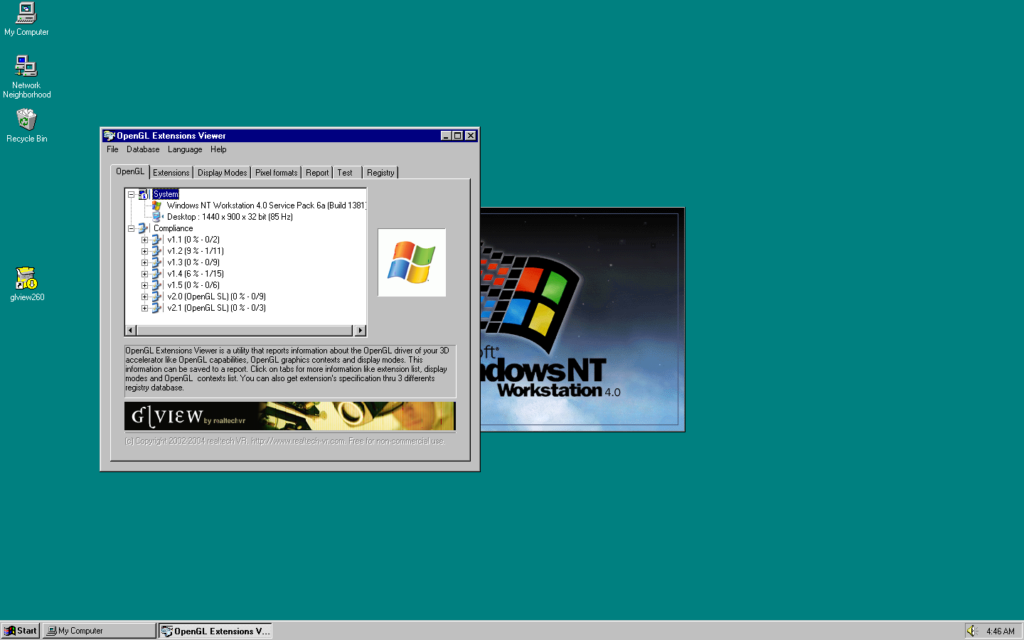Expand the v2.0 (OpenGL SL) entry
This screenshot has height=640, width=1024.
(x=144, y=296)
